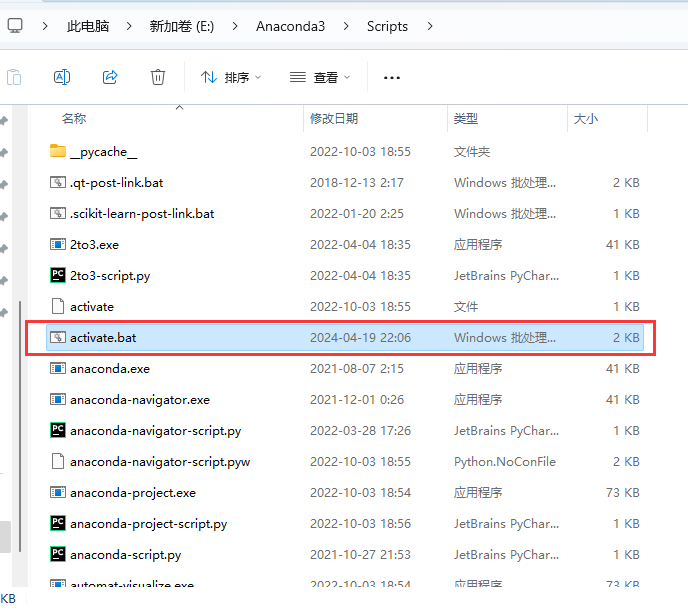Screen dimensions: 688x608
Task: Select the 2to3-script.py file name
Action: tap(110, 275)
